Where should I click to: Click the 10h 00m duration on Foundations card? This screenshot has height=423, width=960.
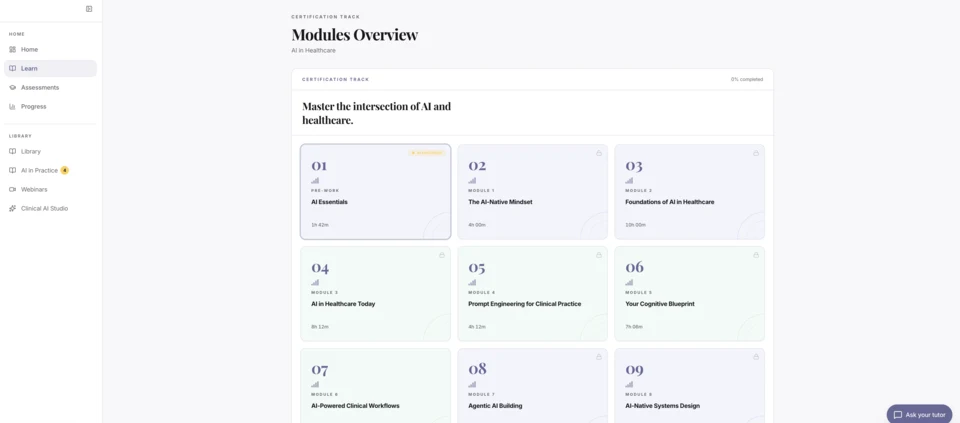tap(636, 225)
